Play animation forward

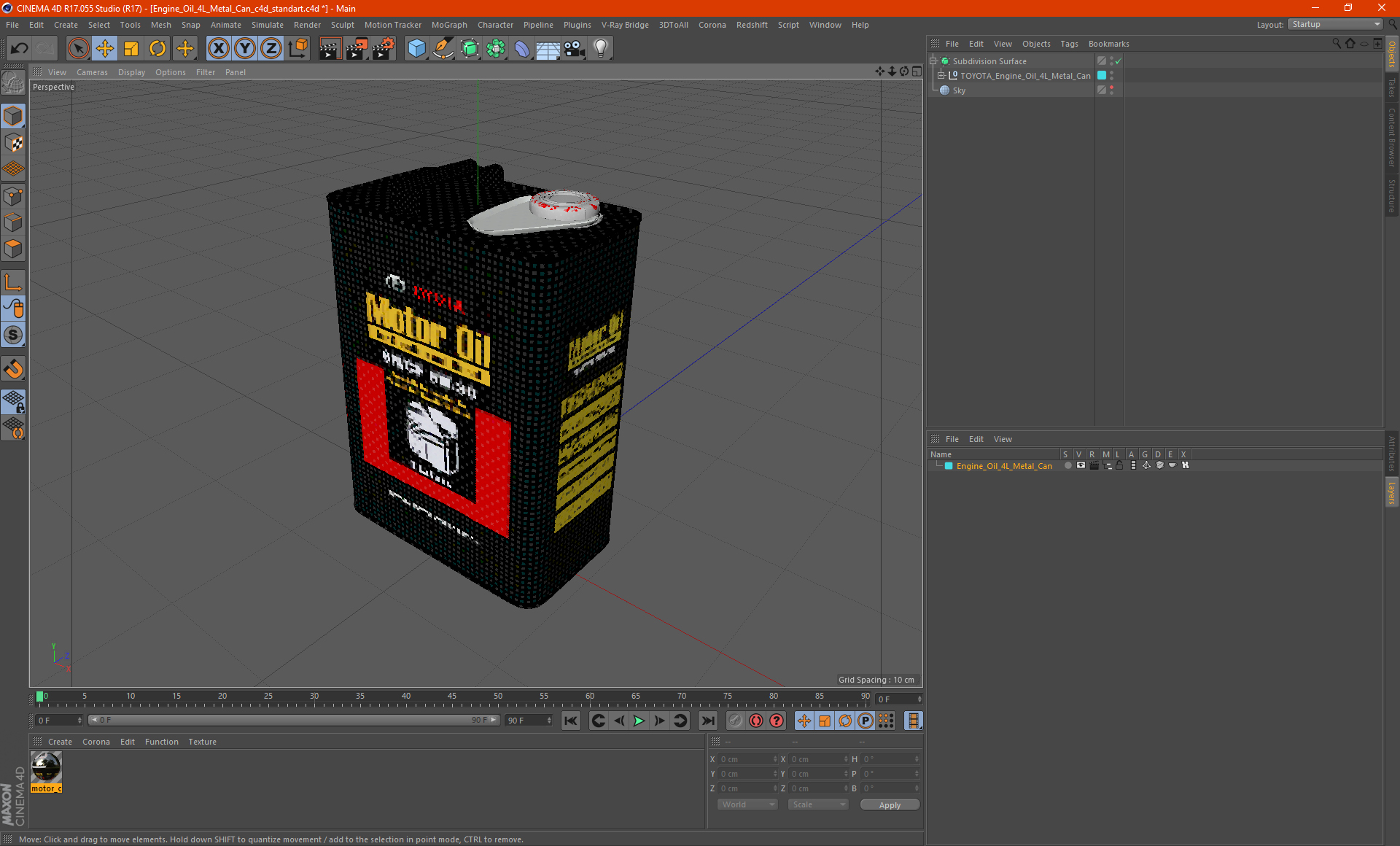[x=639, y=721]
